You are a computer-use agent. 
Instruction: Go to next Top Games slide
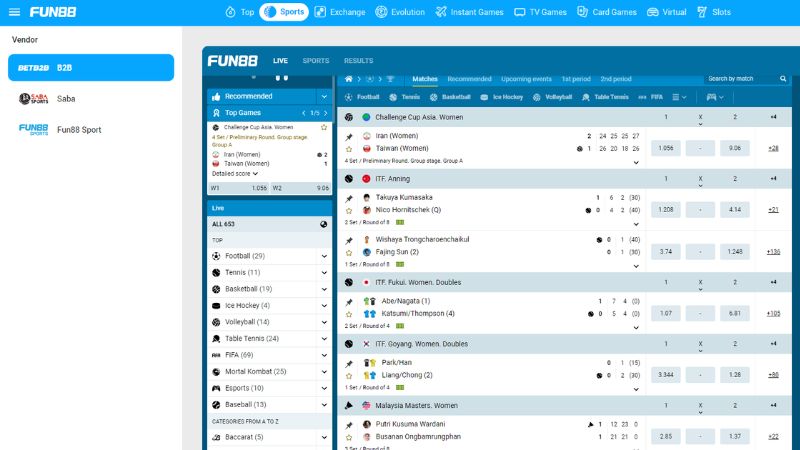pyautogui.click(x=326, y=113)
